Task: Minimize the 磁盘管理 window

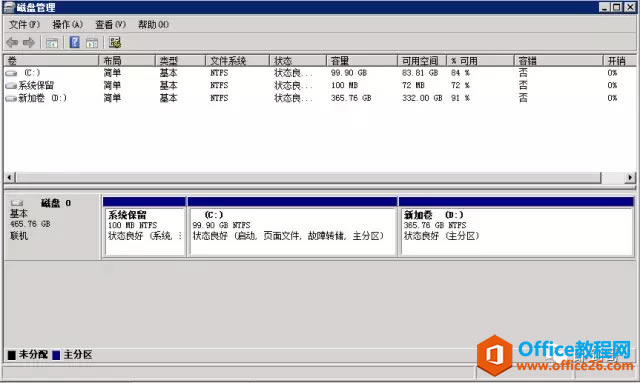Action: click(x=604, y=7)
